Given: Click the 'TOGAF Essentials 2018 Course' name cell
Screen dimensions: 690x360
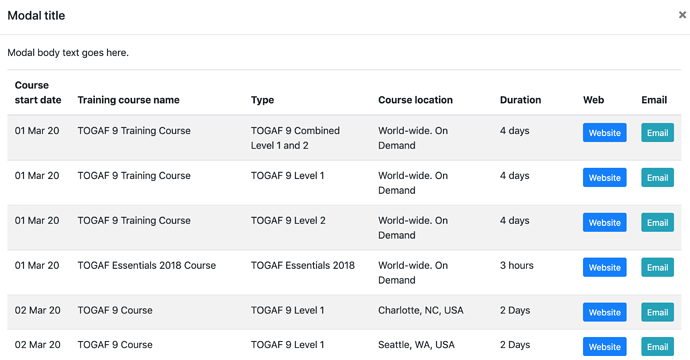Looking at the screenshot, I should (x=147, y=265).
